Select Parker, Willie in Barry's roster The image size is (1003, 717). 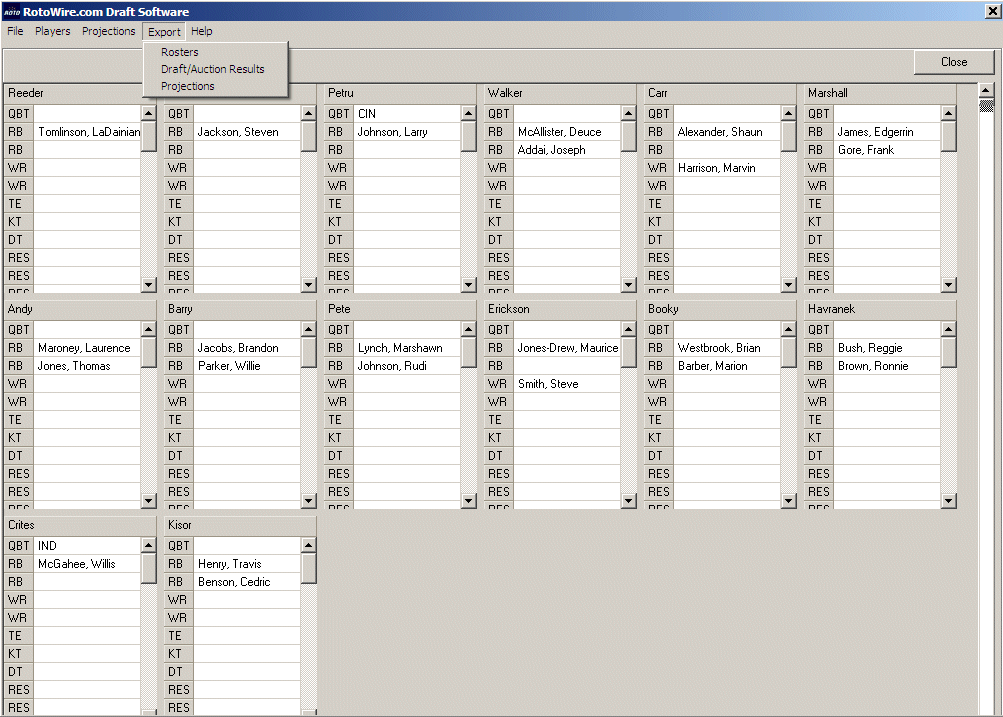(x=247, y=366)
